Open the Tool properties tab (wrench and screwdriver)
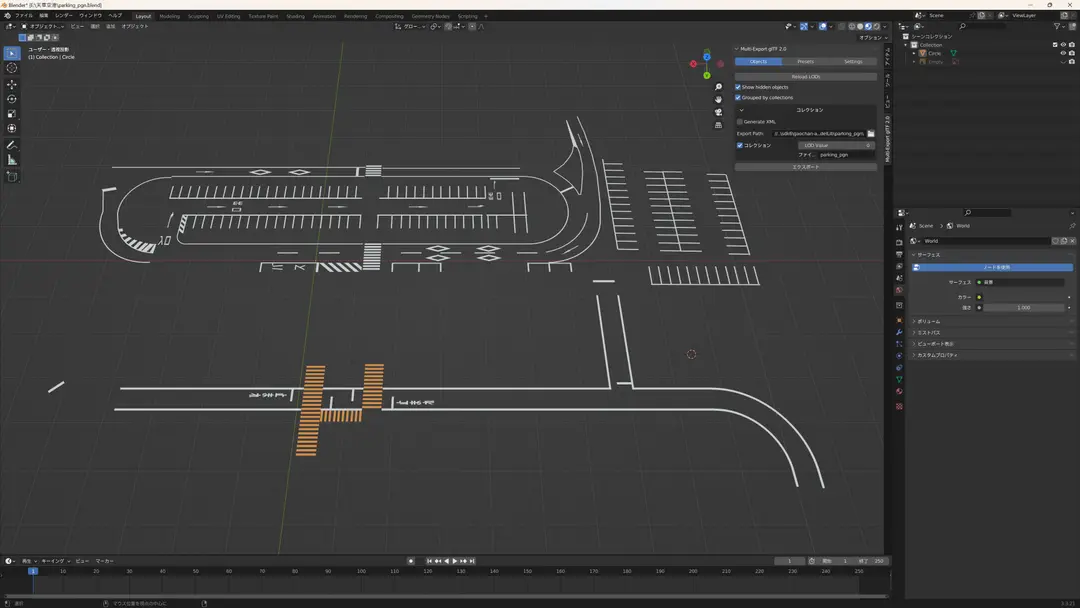The width and height of the screenshot is (1080, 608). 899,227
